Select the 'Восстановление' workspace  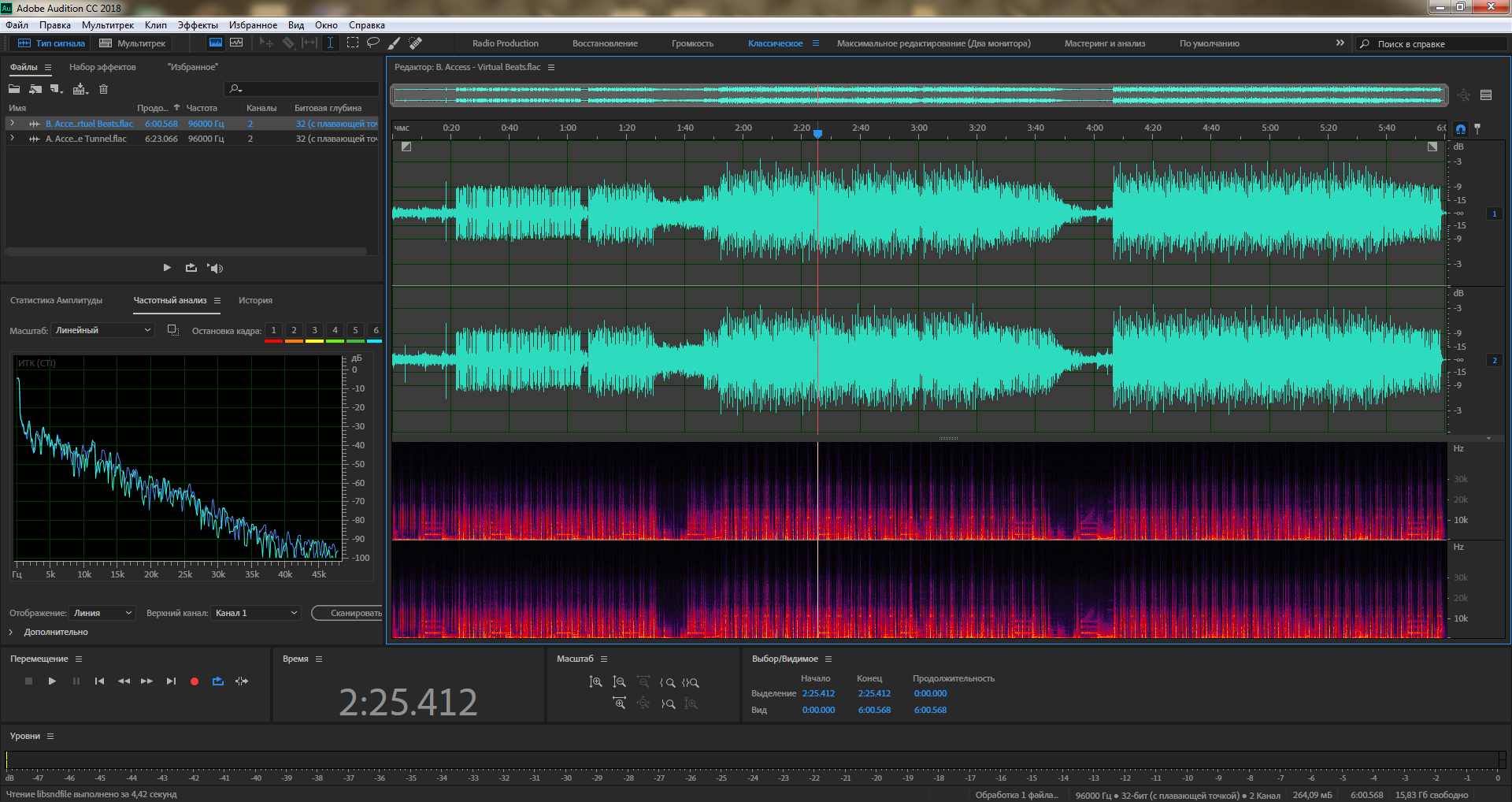pyautogui.click(x=605, y=43)
